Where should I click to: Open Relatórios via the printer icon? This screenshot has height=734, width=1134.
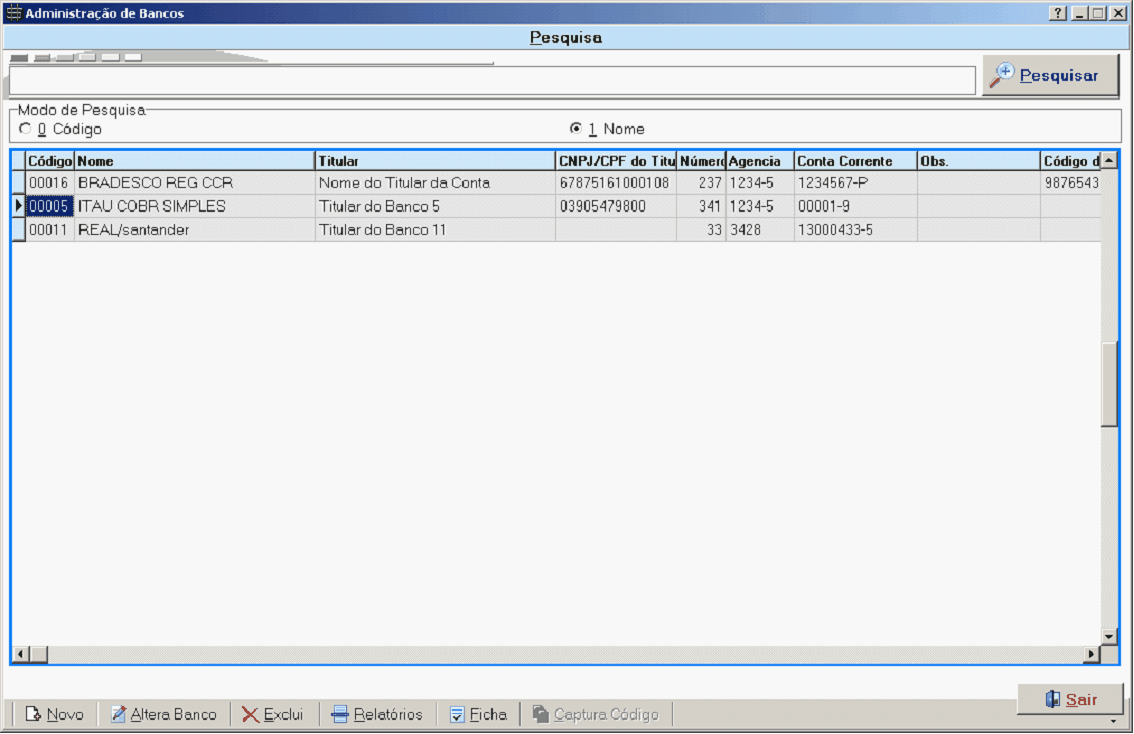coord(340,715)
